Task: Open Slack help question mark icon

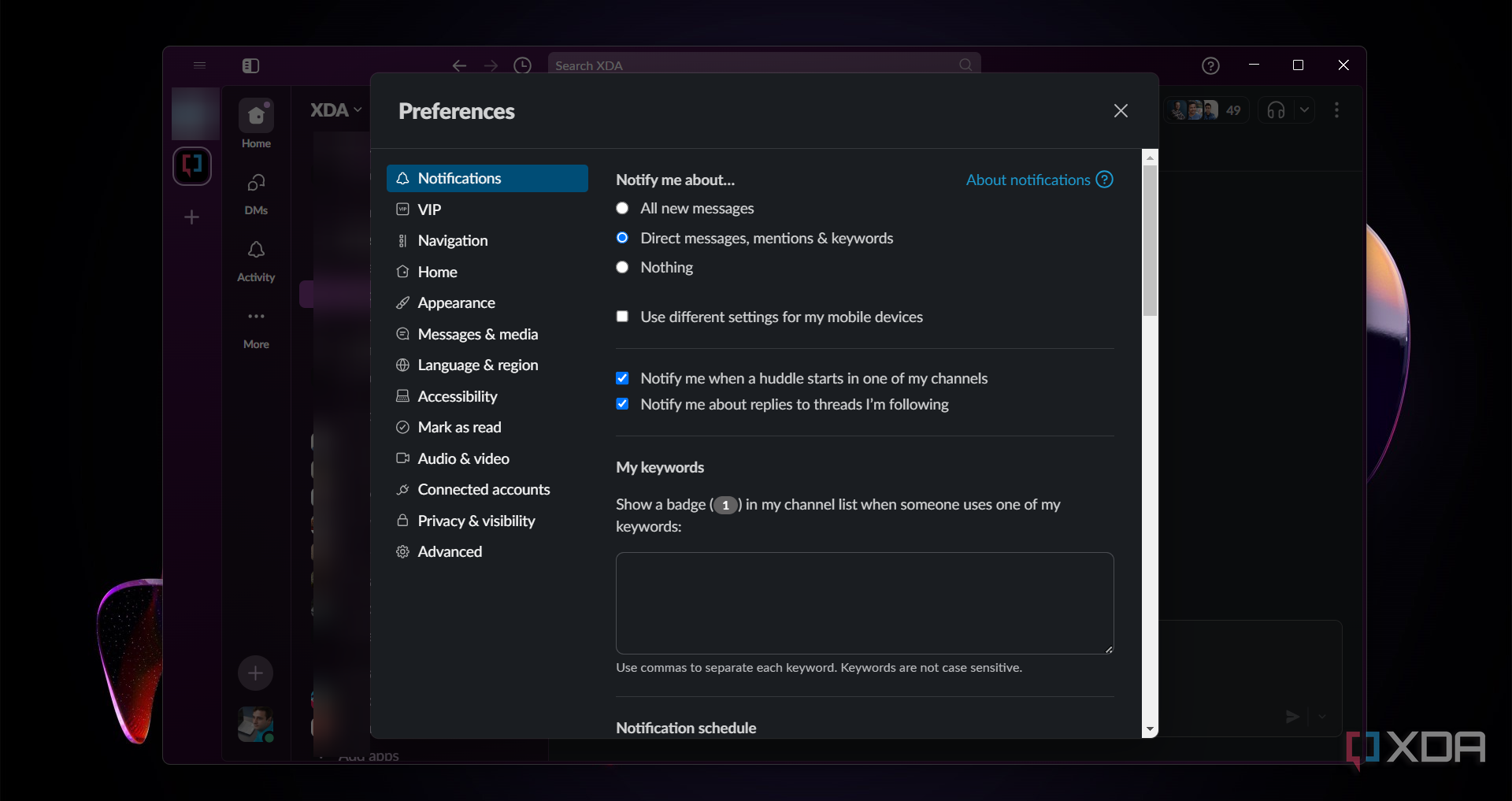Action: [x=1210, y=66]
